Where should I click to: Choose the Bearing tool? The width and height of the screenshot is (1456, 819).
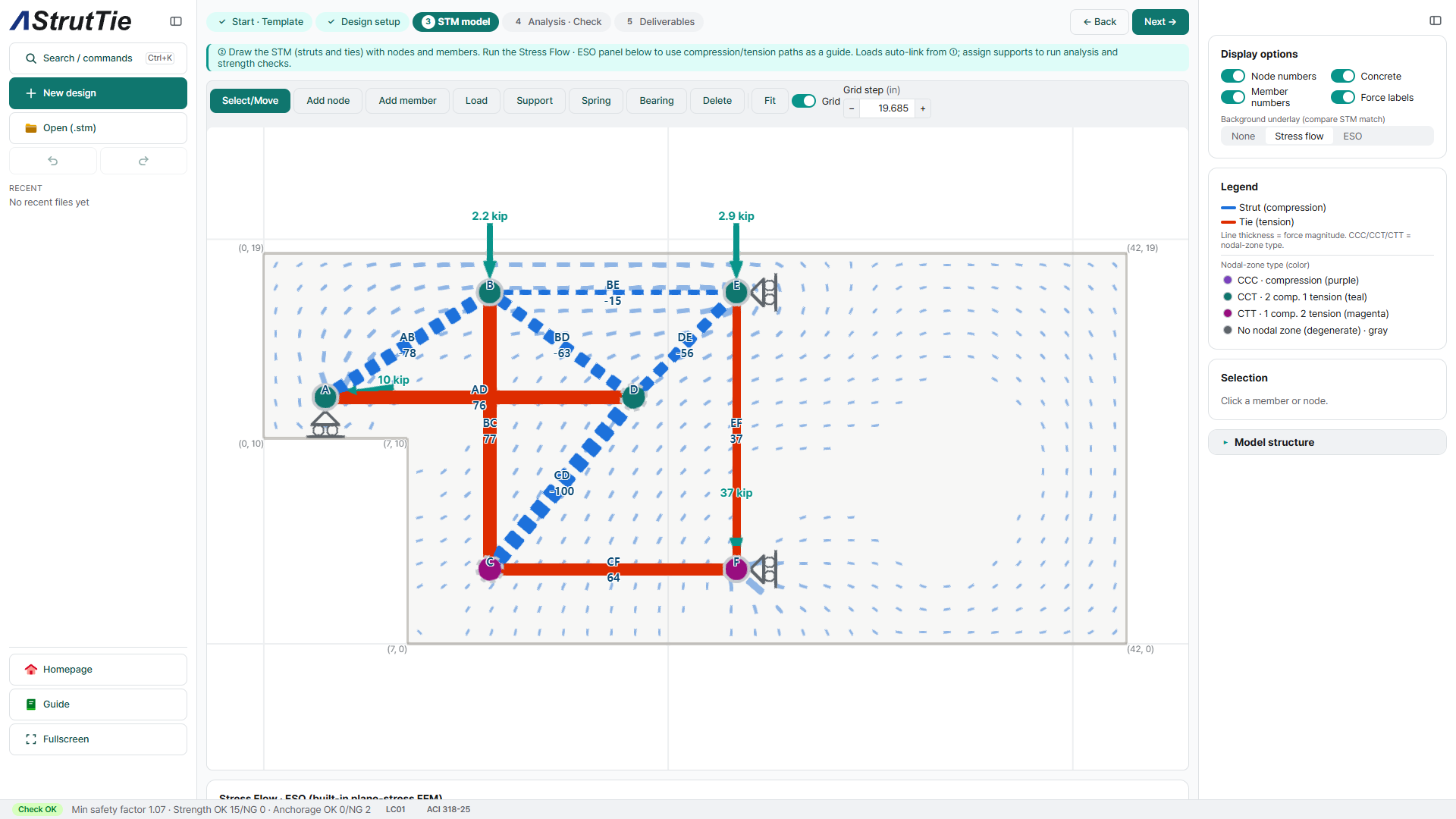(x=656, y=101)
